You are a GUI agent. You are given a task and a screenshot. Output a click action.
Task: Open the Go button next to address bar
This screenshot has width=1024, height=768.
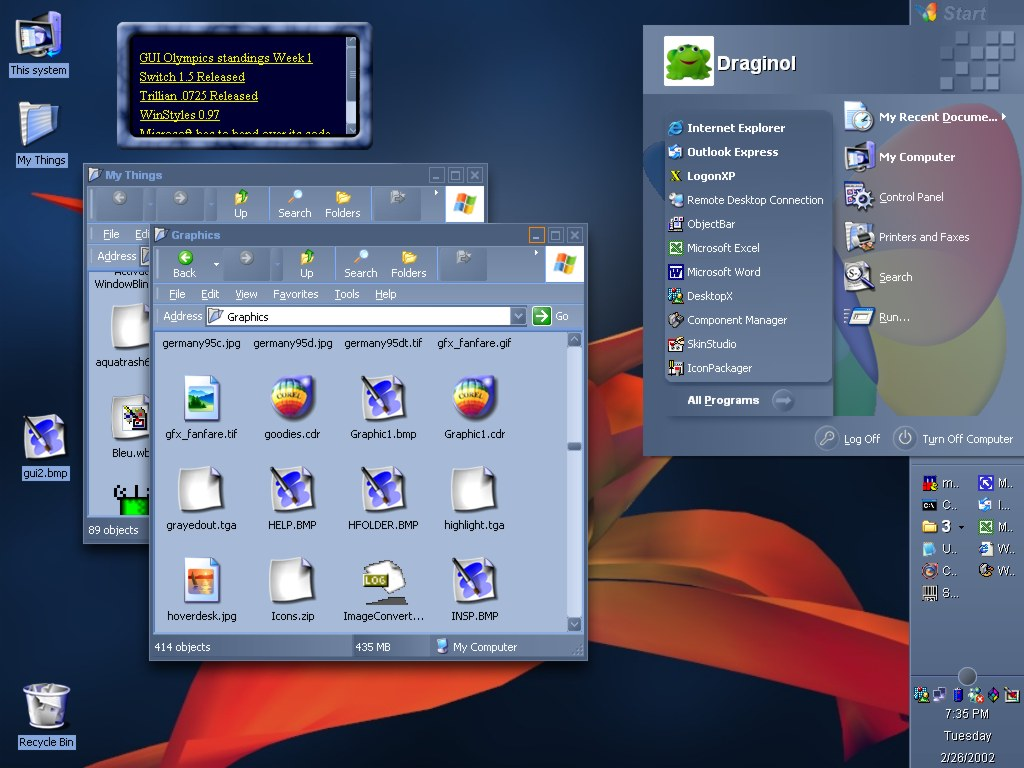pyautogui.click(x=551, y=316)
